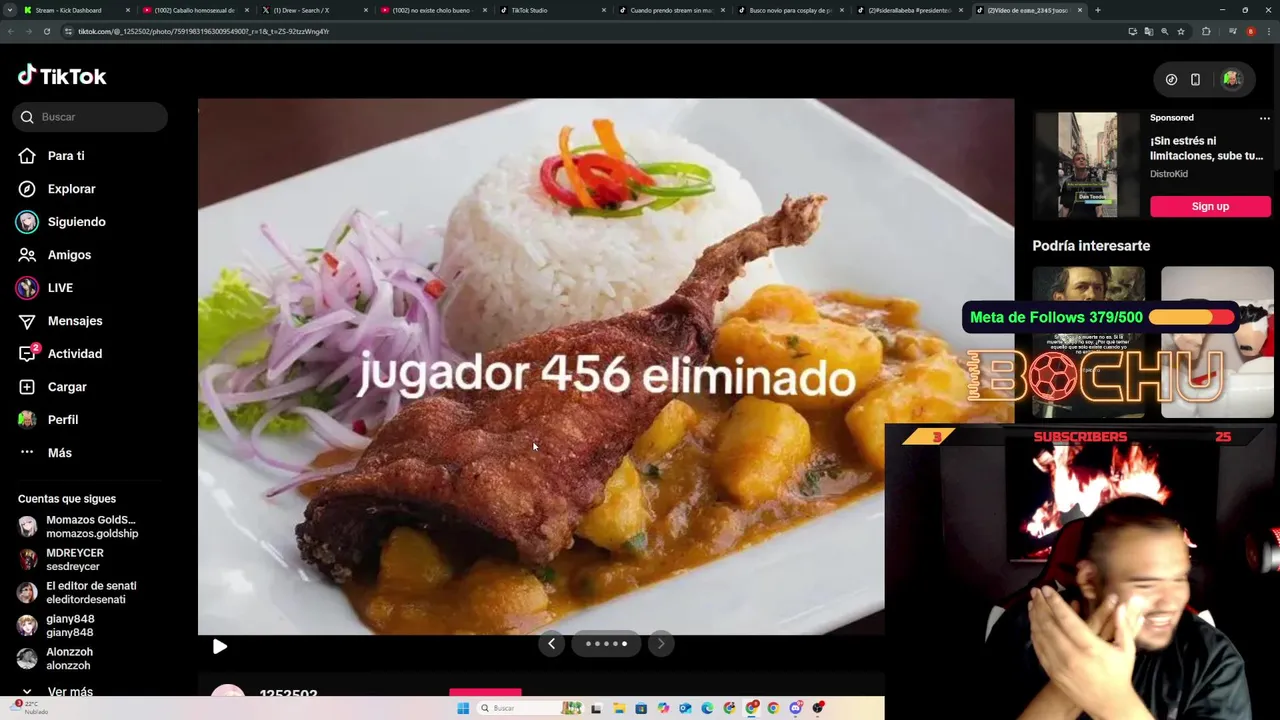
Task: Open File Explorer from the taskbar
Action: pos(619,708)
